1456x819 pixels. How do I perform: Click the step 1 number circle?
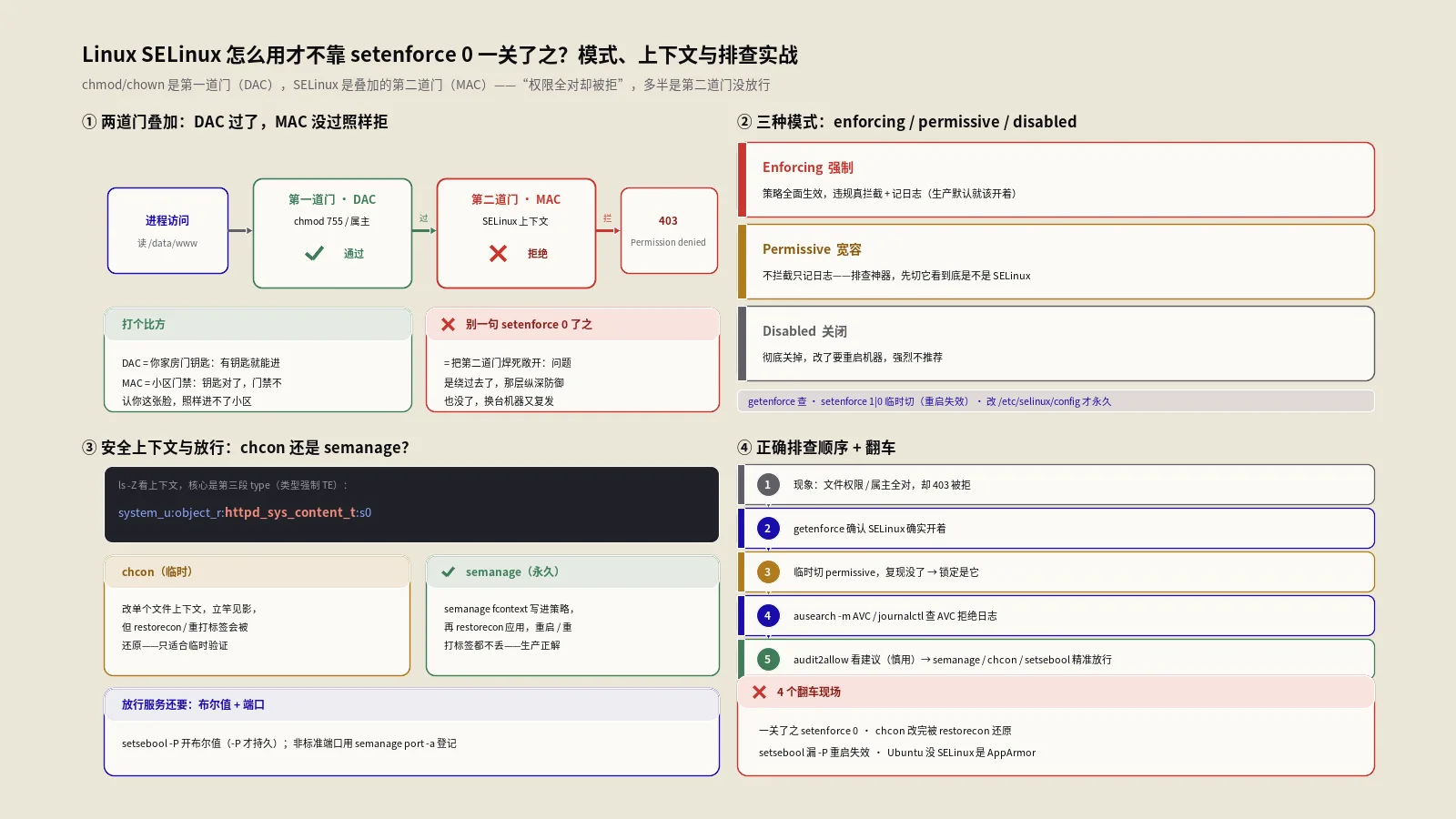coord(767,484)
